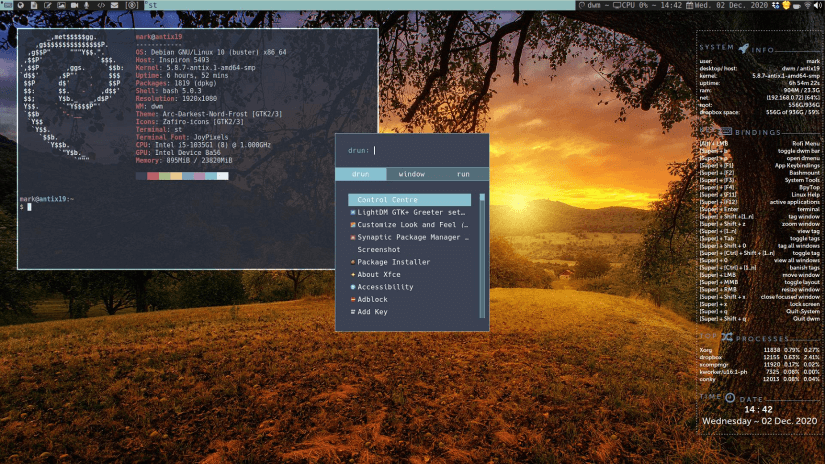Viewport: 825px width, 464px height.
Task: Click the green color block in neofetch
Action: (165, 176)
